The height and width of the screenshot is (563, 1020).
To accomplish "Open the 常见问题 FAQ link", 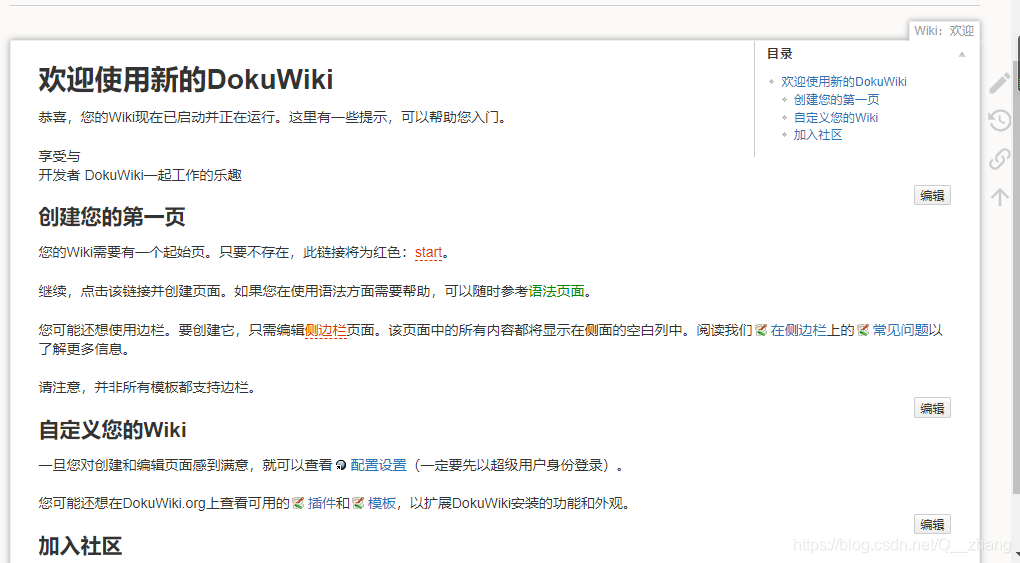I will pos(900,330).
